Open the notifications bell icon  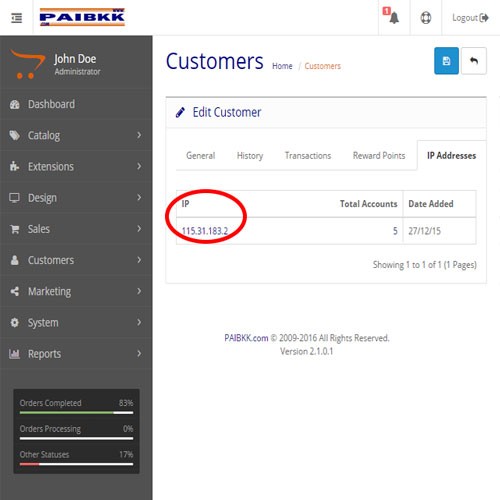tap(394, 18)
